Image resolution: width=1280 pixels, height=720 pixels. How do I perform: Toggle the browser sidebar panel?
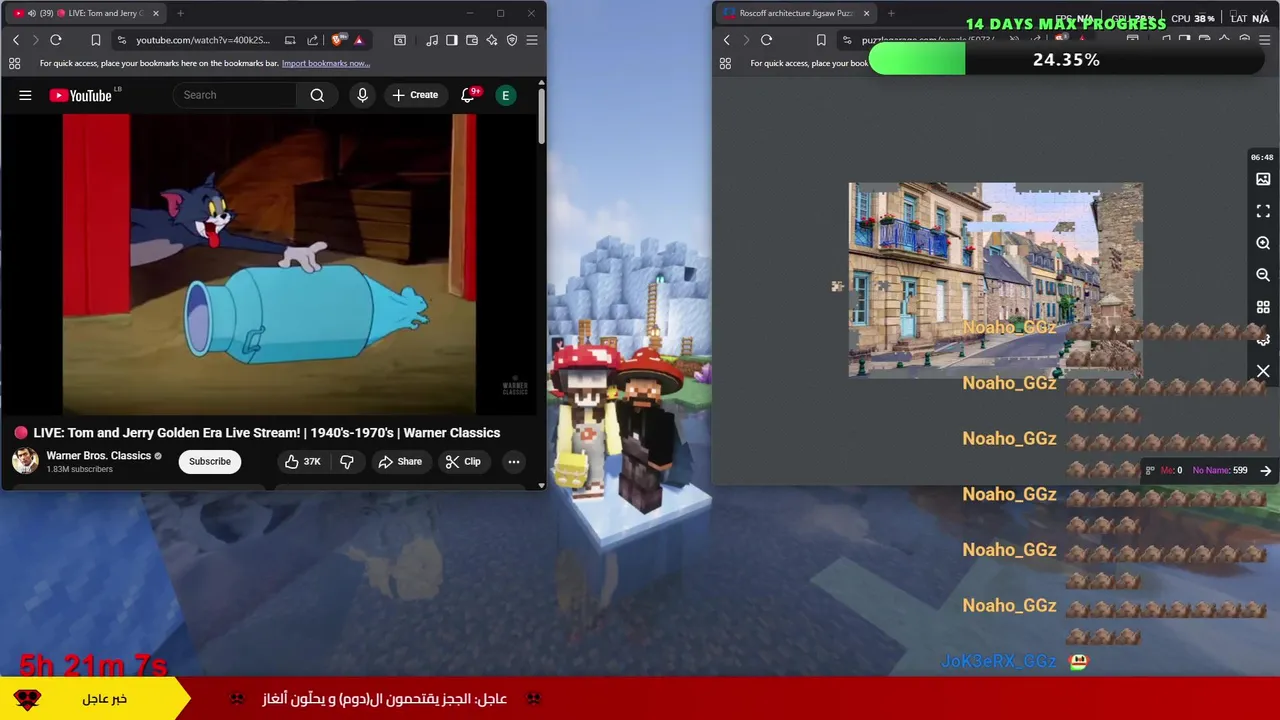(x=452, y=40)
